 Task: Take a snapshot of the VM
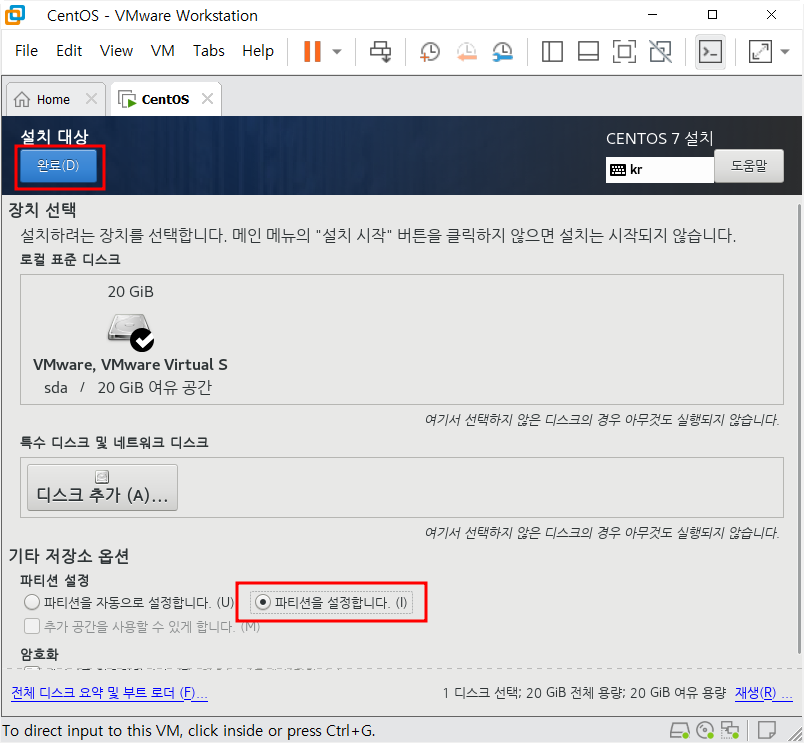(x=430, y=51)
